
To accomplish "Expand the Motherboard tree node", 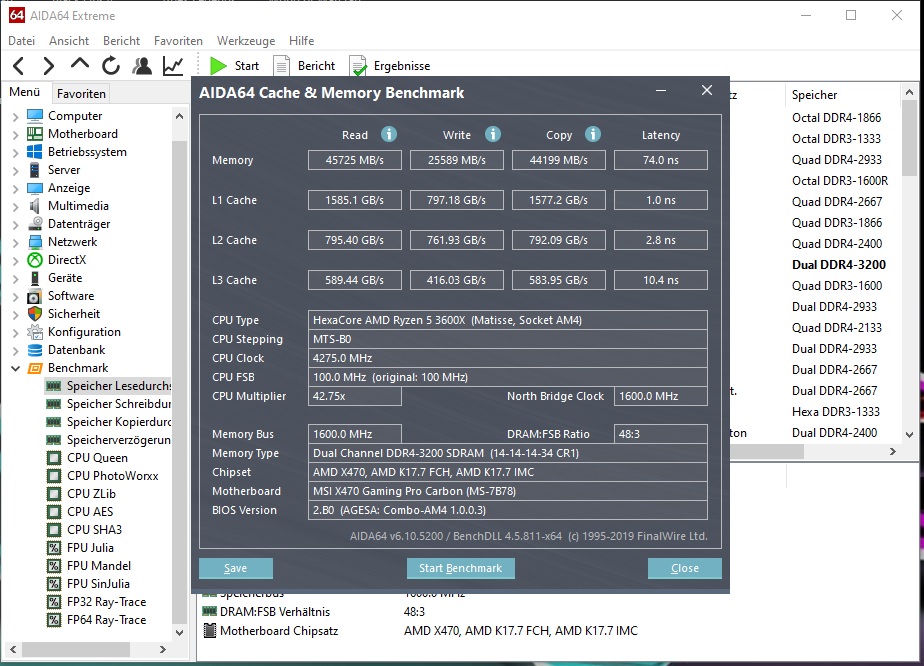I will point(15,134).
